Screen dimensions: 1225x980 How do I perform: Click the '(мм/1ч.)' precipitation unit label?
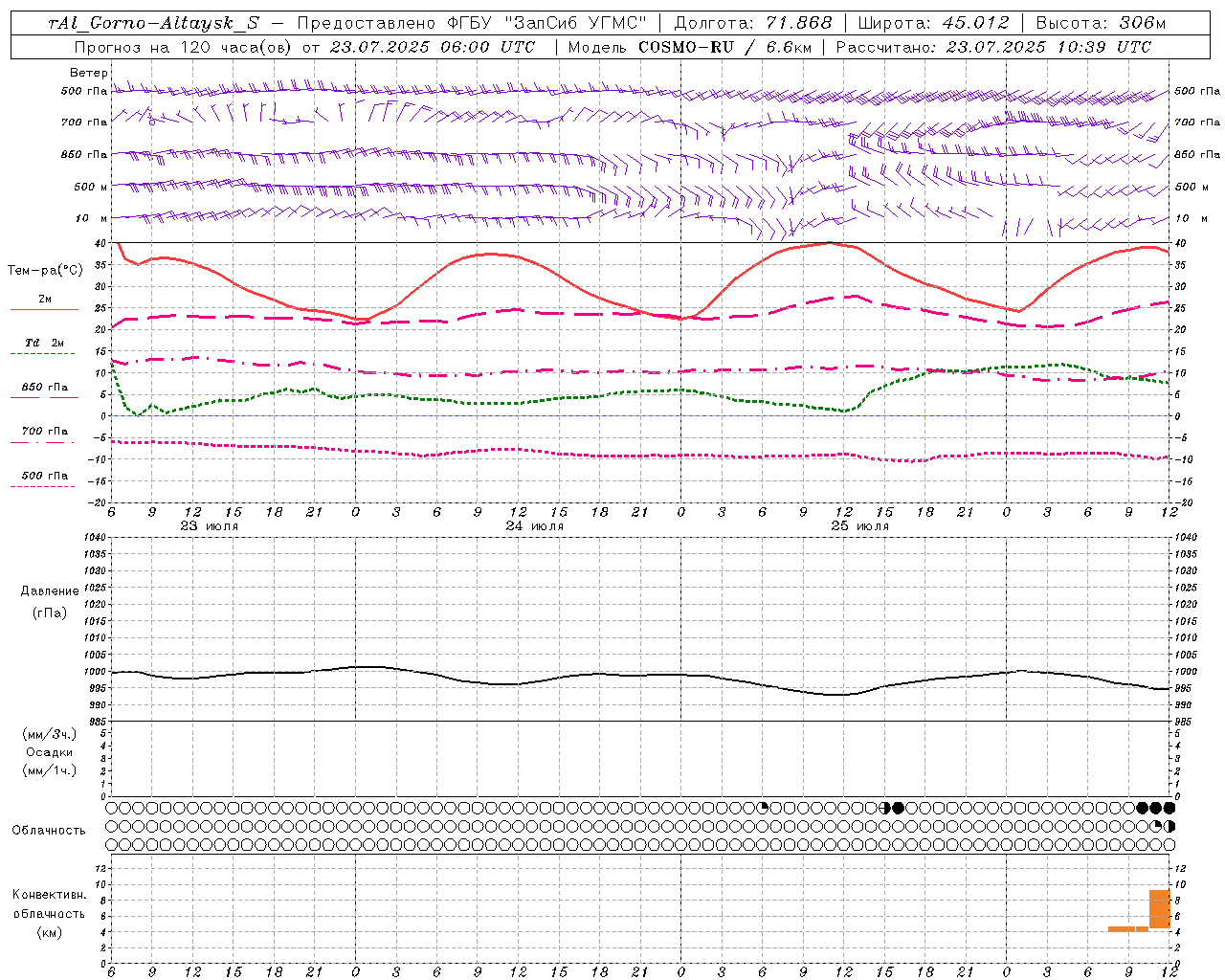click(x=49, y=770)
